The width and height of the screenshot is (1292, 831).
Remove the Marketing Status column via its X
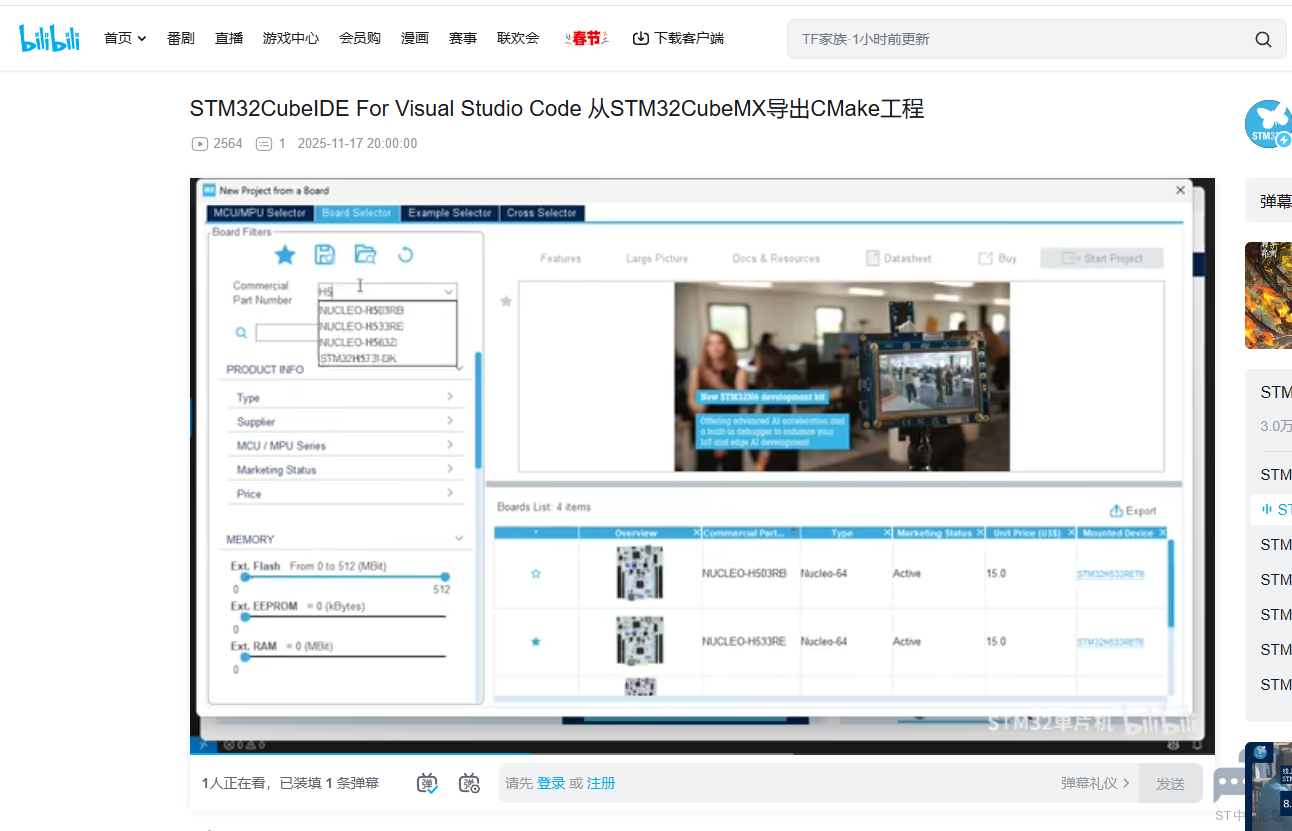pyautogui.click(x=980, y=533)
